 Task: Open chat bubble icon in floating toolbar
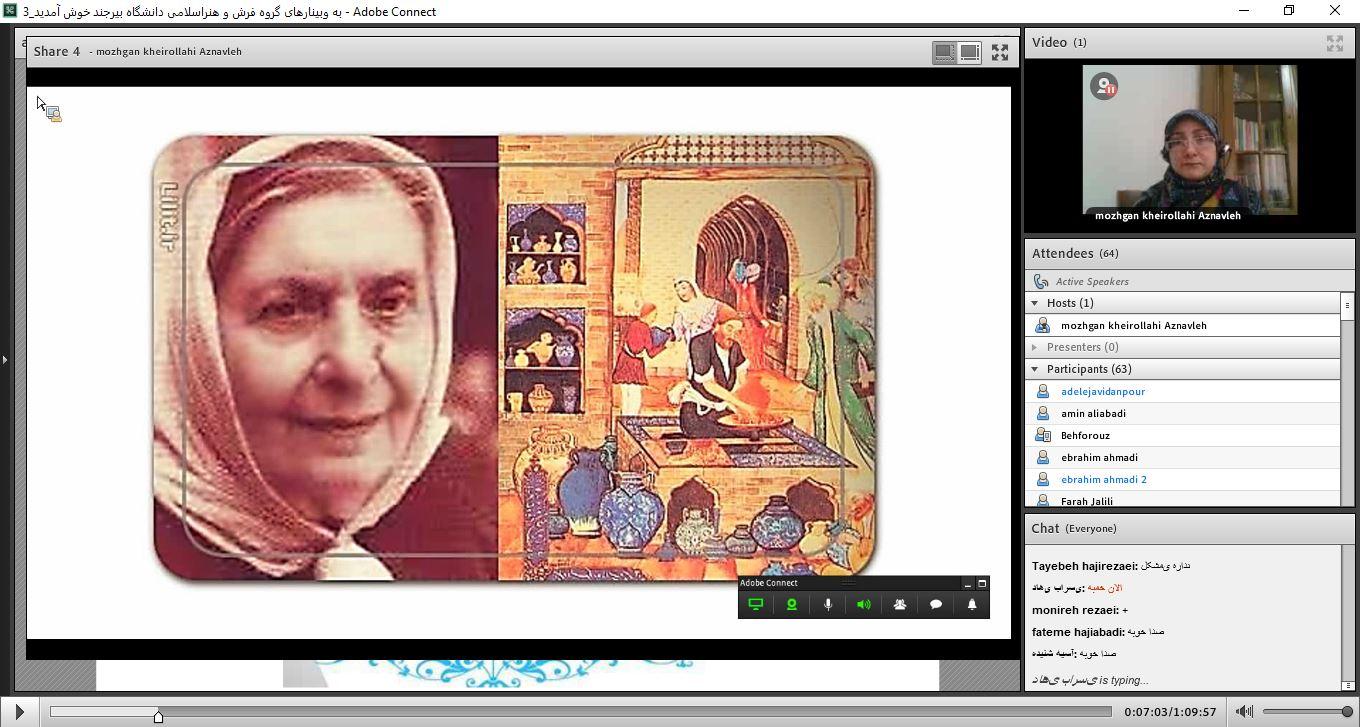click(x=935, y=604)
